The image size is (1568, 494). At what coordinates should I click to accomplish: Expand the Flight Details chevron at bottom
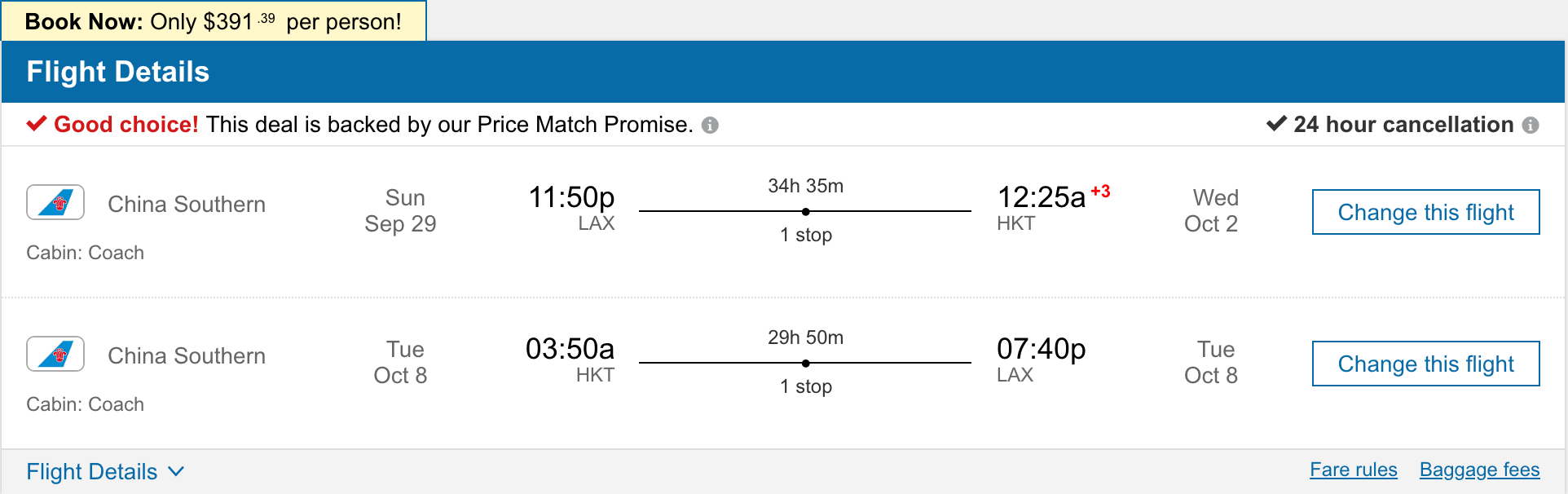176,471
